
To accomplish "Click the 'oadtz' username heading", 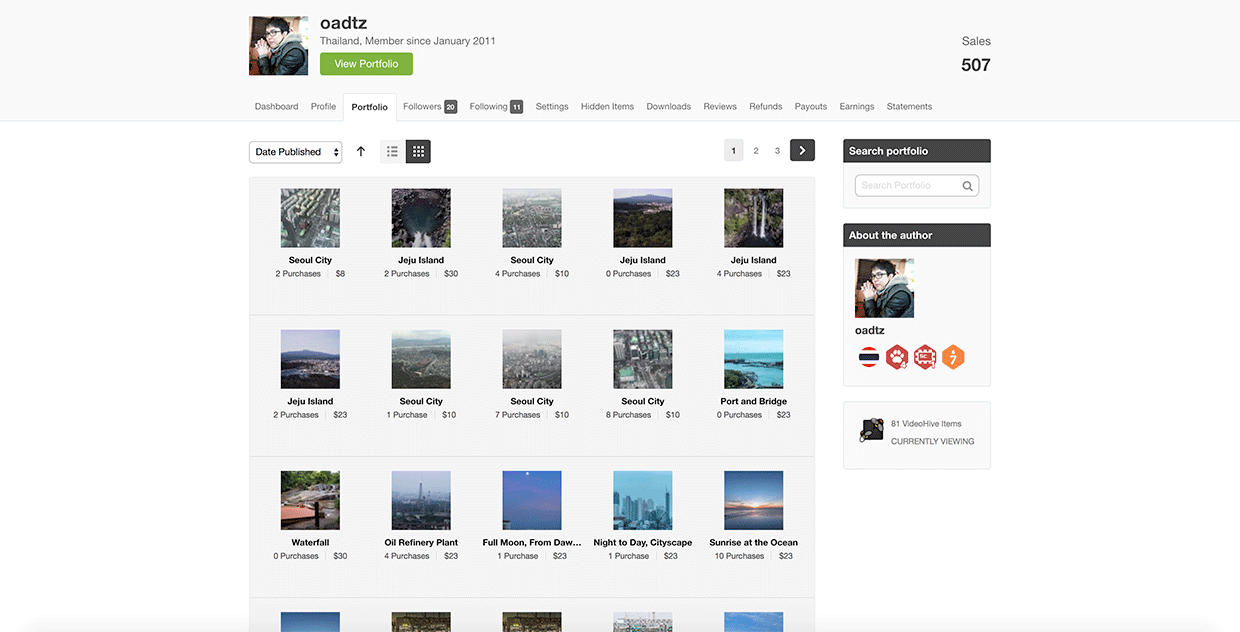I will coord(344,23).
